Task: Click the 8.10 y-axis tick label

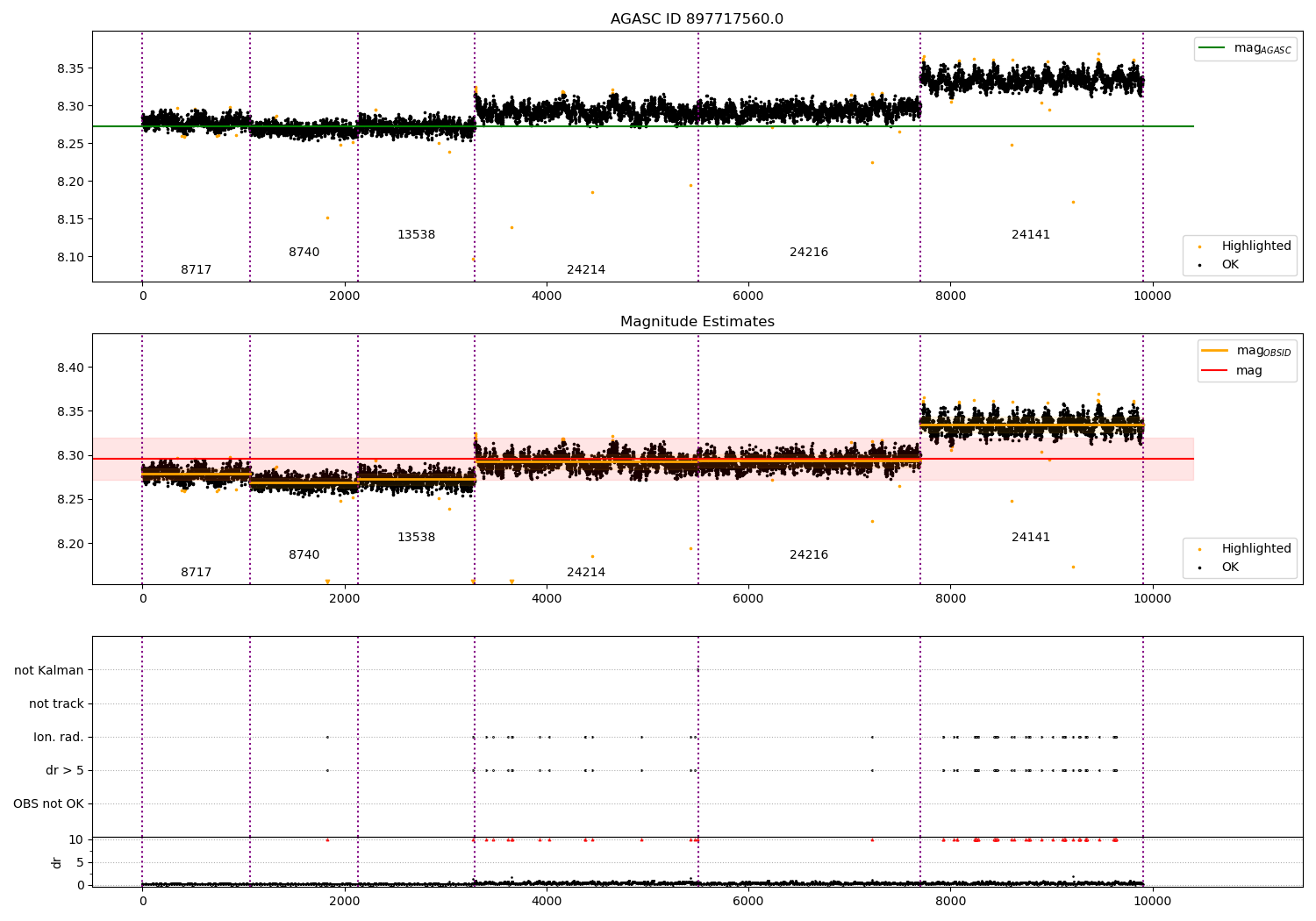Action: tap(70, 257)
